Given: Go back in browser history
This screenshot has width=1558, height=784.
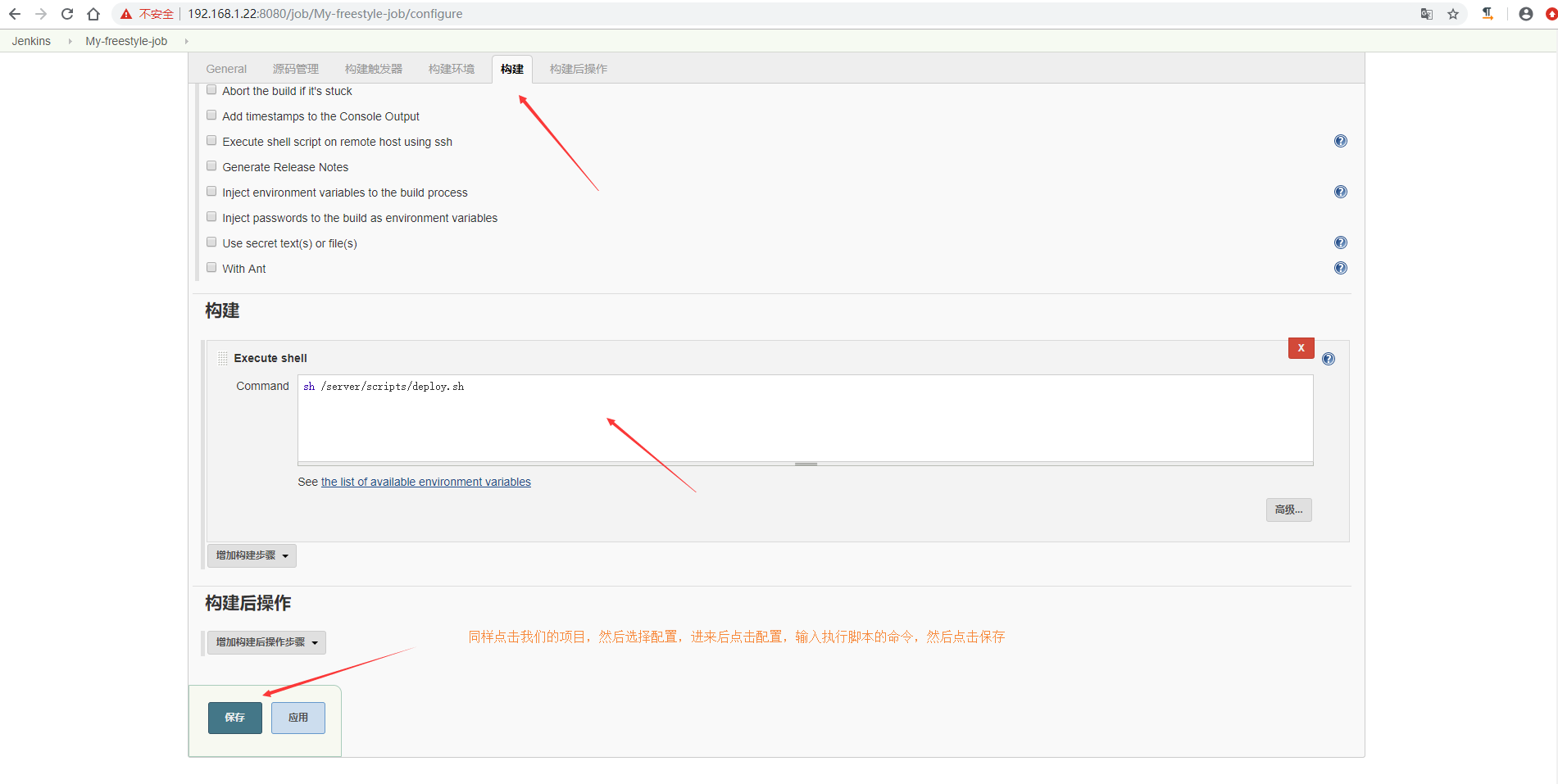Looking at the screenshot, I should coord(15,14).
